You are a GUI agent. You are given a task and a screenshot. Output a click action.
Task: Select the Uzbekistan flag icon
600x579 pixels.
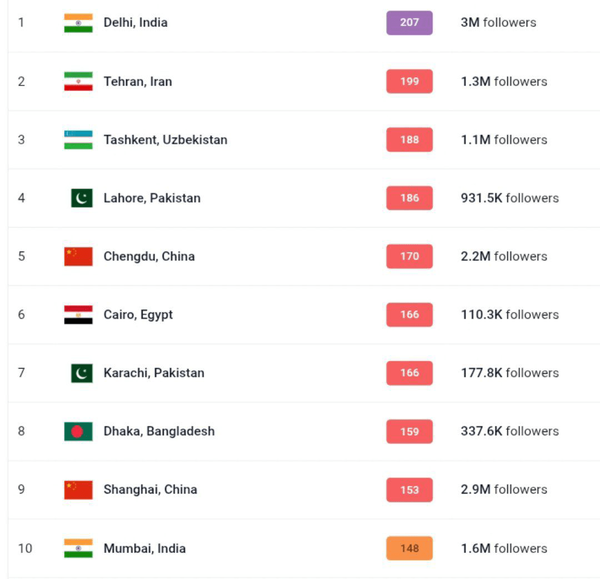click(x=78, y=140)
